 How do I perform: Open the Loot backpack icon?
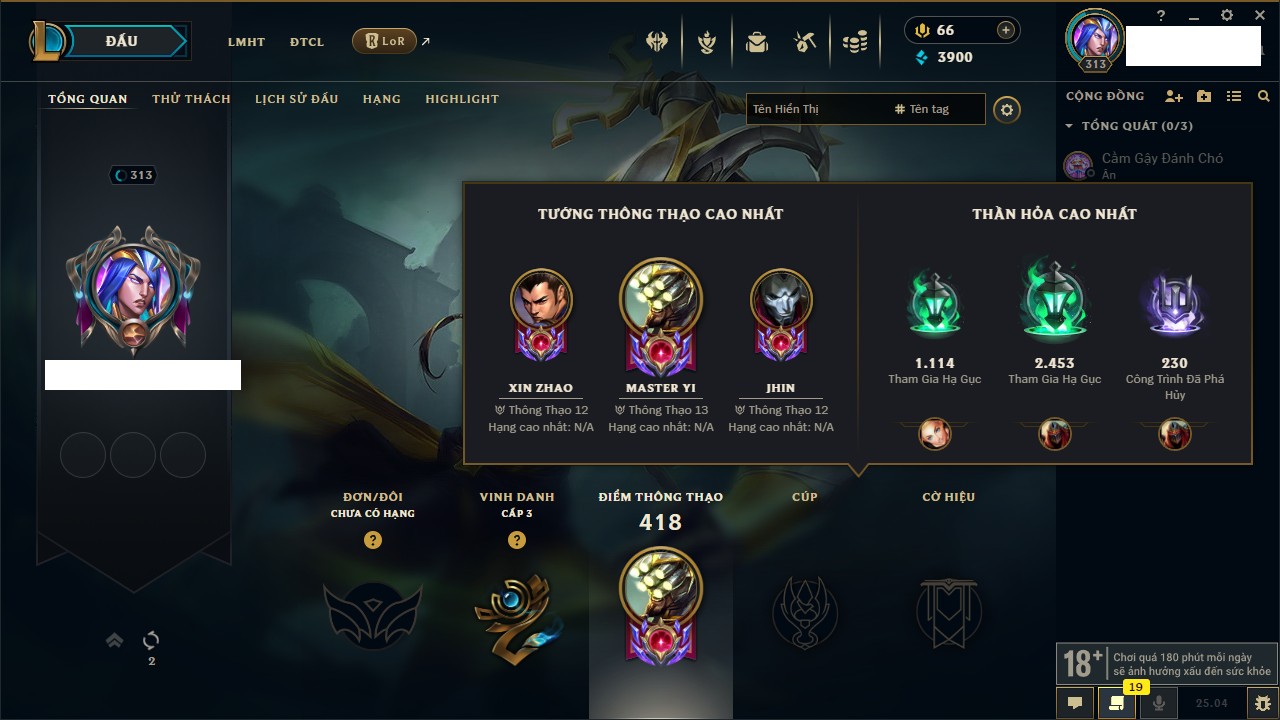[x=757, y=42]
